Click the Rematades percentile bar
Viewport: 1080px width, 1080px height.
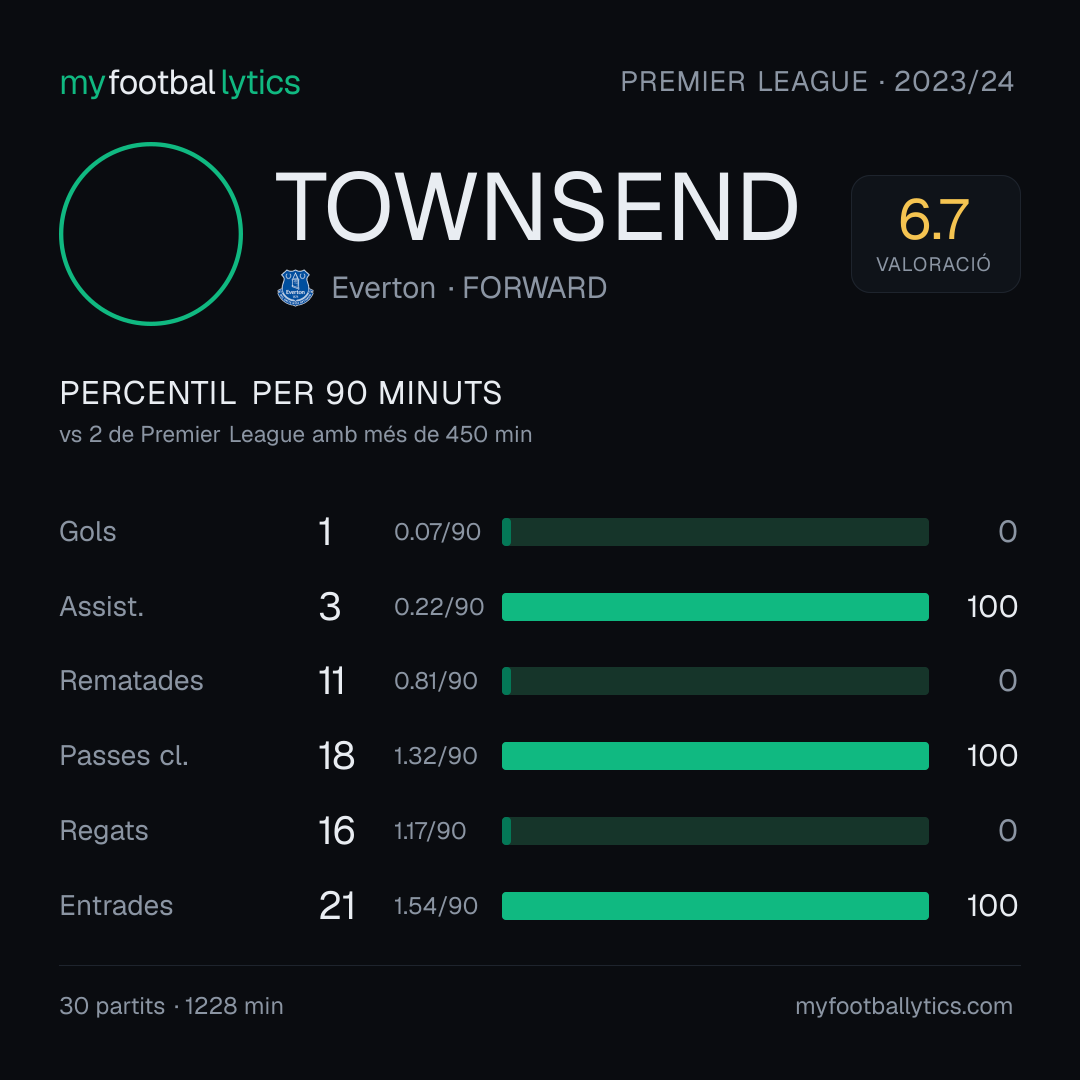[715, 681]
